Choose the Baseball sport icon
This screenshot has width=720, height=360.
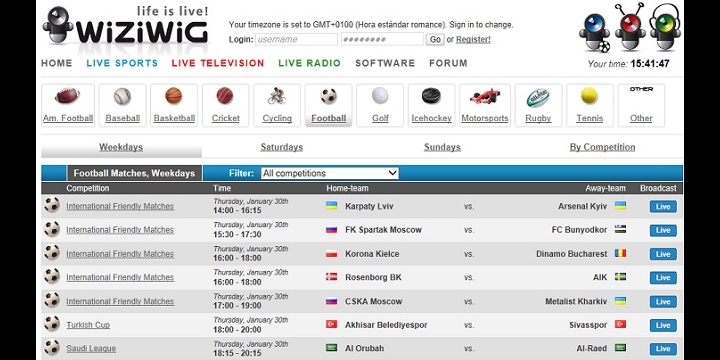[x=122, y=96]
